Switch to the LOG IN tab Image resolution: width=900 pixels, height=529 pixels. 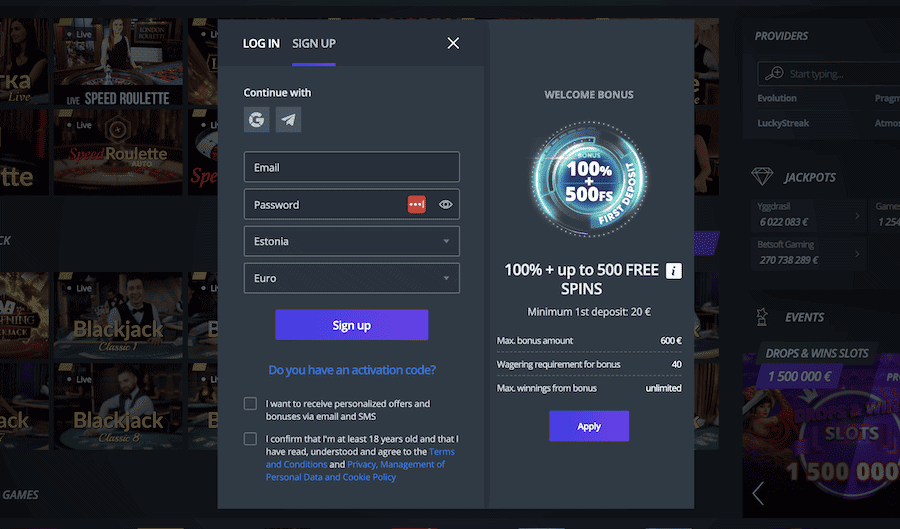click(x=261, y=44)
